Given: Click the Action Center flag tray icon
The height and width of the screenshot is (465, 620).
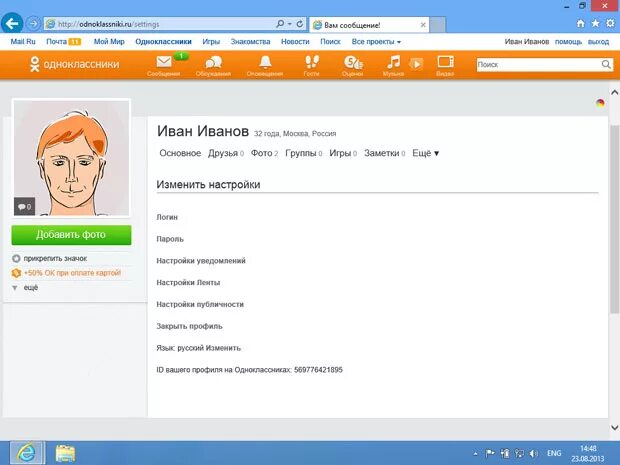Looking at the screenshot, I should 490,453.
